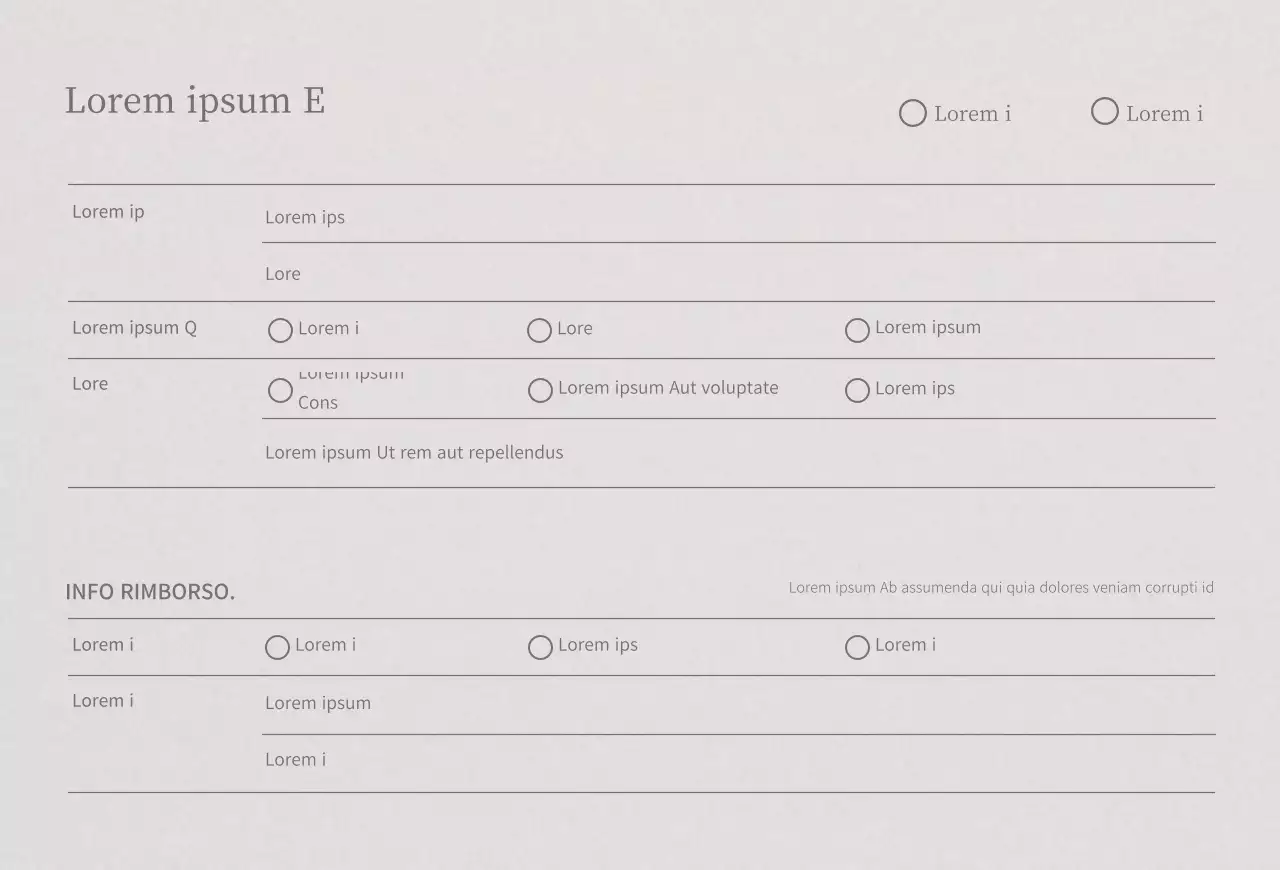Click the "Lorem ipsum Q" row label
This screenshot has width=1280, height=870.
[x=134, y=328]
